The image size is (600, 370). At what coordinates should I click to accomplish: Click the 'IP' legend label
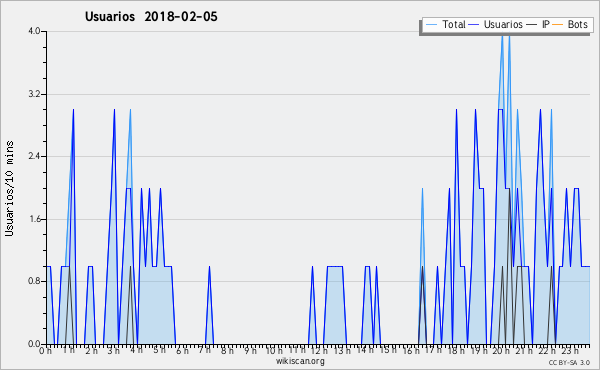(x=546, y=24)
